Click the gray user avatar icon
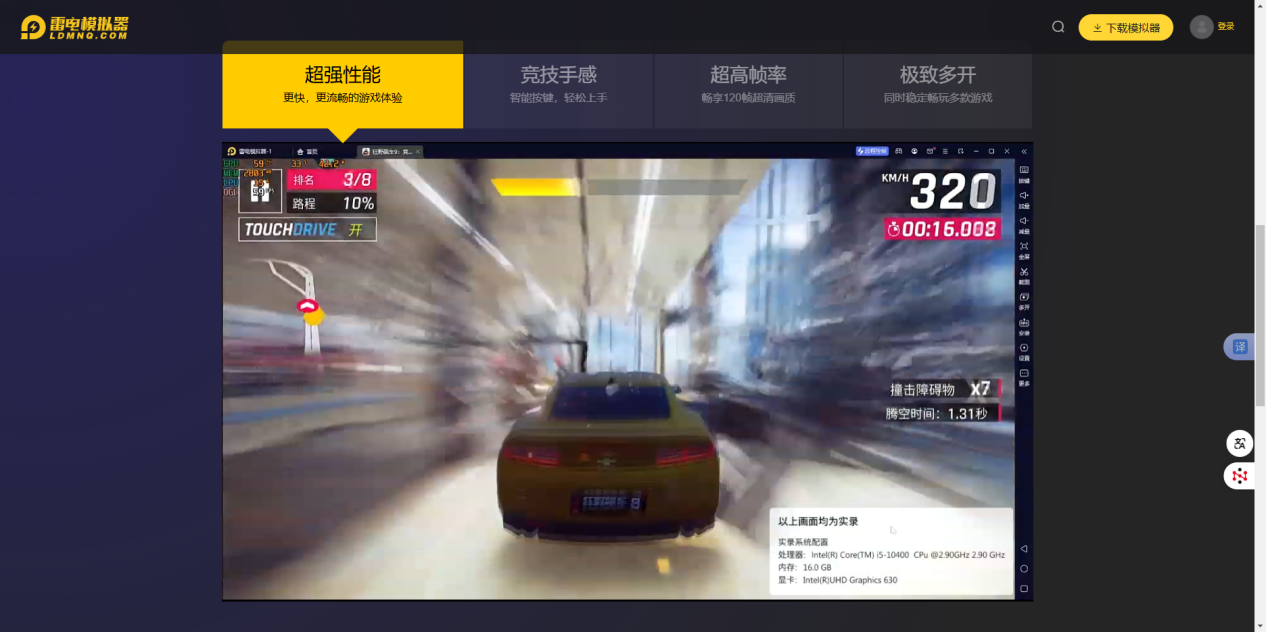This screenshot has height=632, width=1266. coord(1201,27)
